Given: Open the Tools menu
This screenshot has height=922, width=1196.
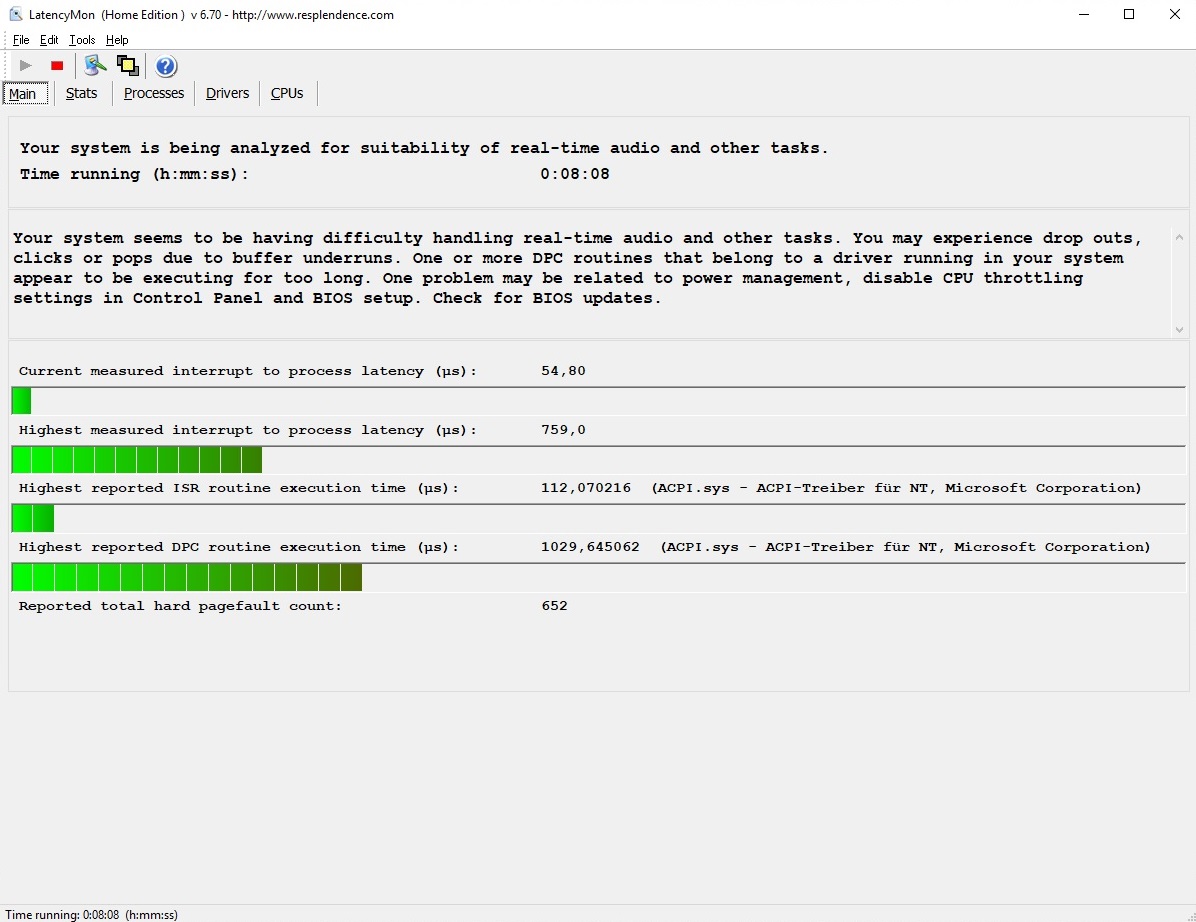Looking at the screenshot, I should pyautogui.click(x=82, y=40).
